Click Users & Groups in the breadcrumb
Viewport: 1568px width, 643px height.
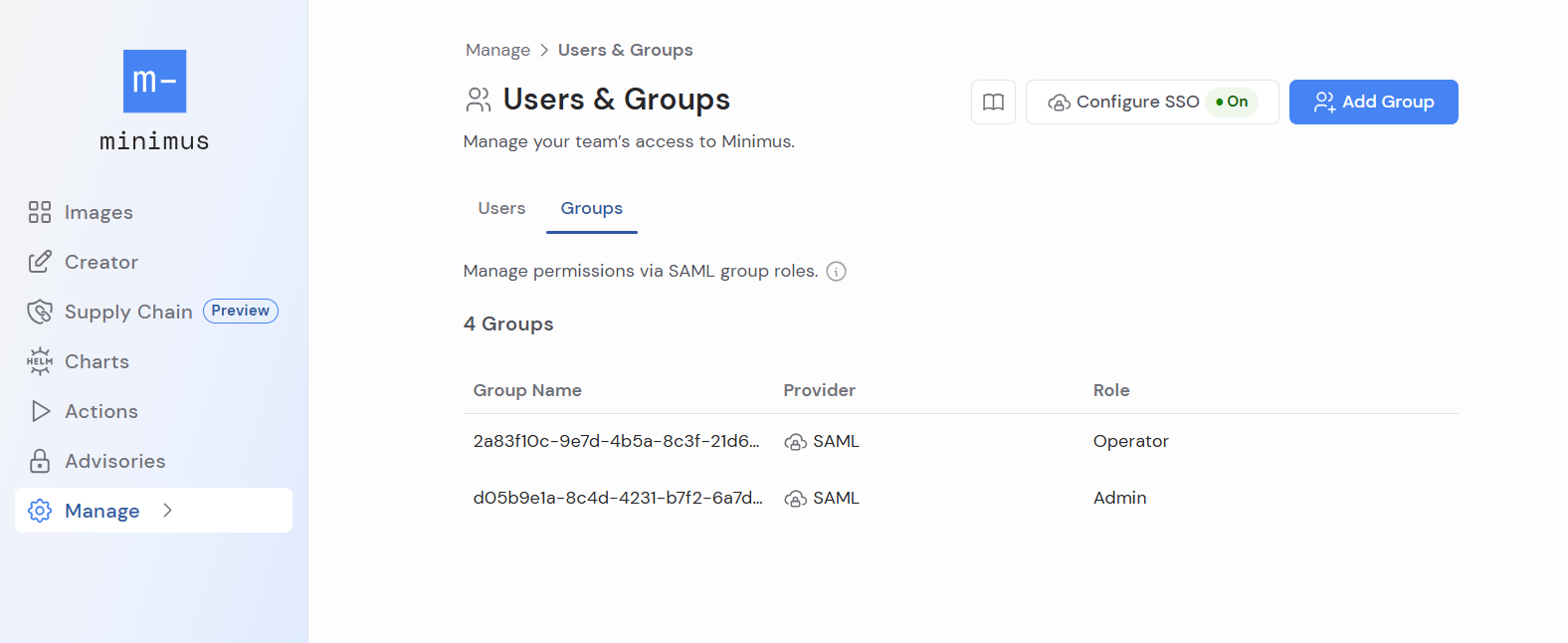click(625, 50)
